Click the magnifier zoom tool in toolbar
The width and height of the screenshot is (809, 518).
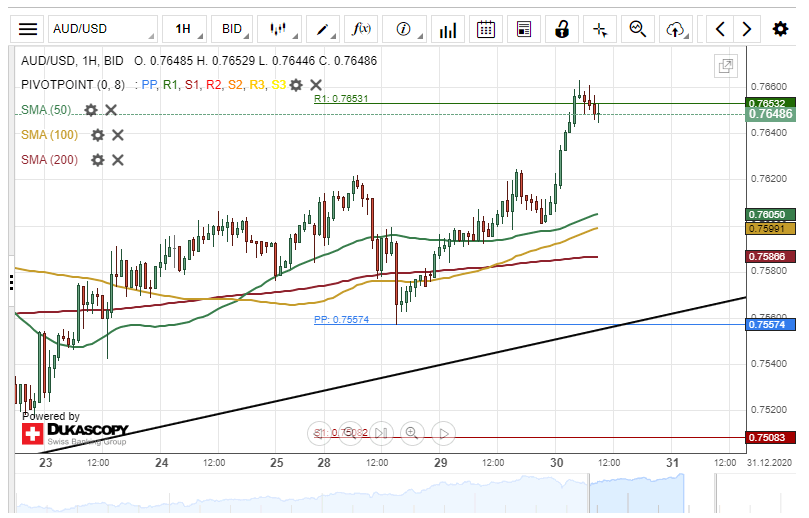point(637,29)
